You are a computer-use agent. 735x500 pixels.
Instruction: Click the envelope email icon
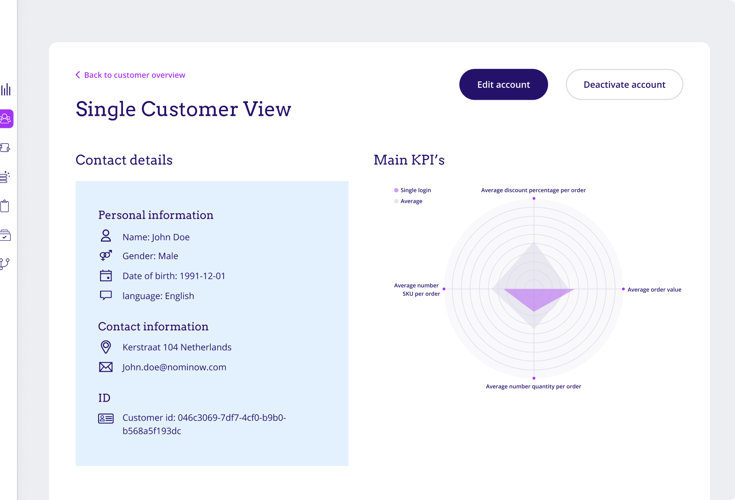click(x=106, y=367)
